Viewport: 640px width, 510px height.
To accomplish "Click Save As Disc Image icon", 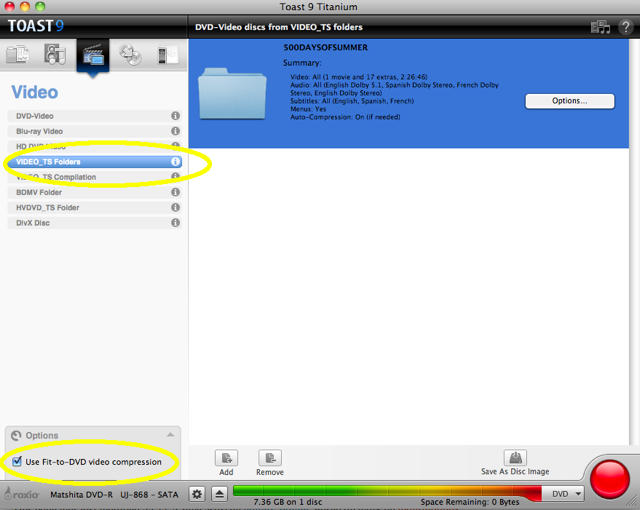I will click(515, 457).
